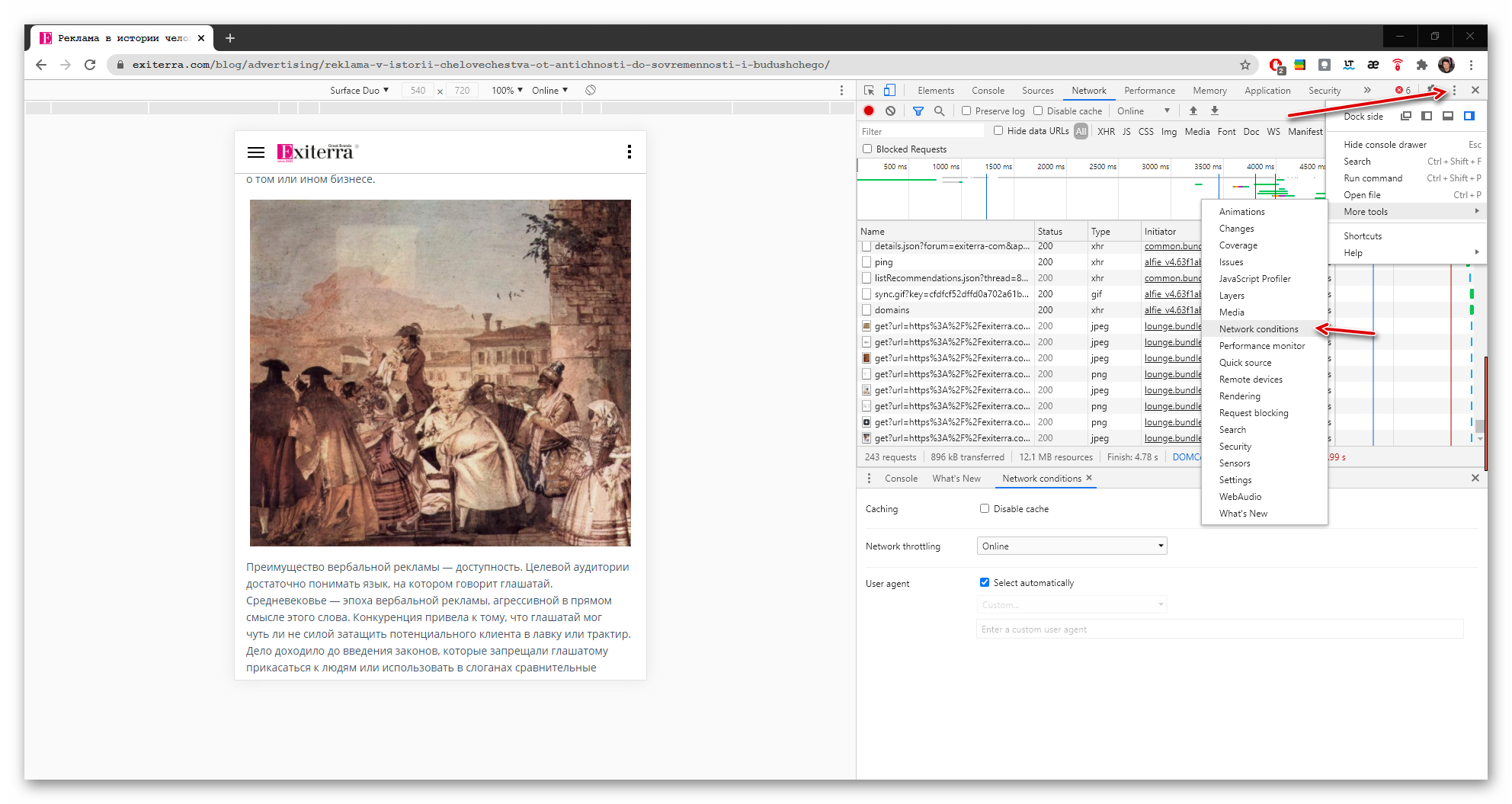Open device toolbar Online throttling dropdown
The height and width of the screenshot is (804, 1512).
coord(550,90)
